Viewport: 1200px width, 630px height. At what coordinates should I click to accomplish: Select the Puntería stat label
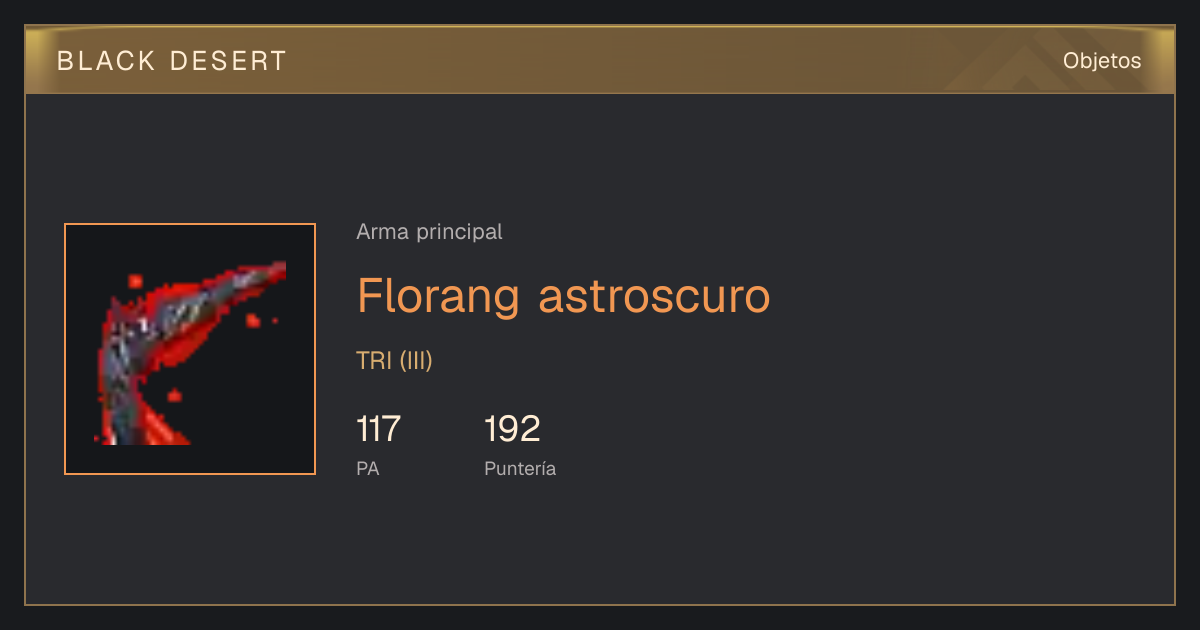tap(520, 468)
